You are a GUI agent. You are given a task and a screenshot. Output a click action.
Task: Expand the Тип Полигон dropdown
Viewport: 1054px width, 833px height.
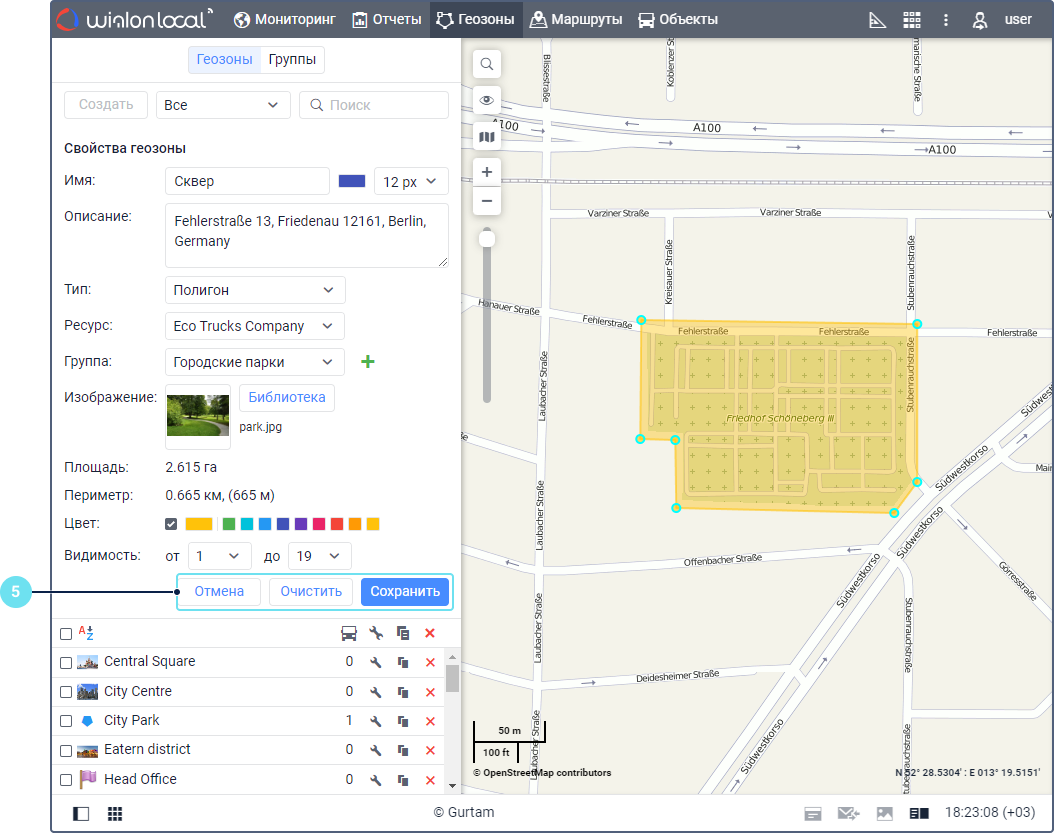[255, 290]
